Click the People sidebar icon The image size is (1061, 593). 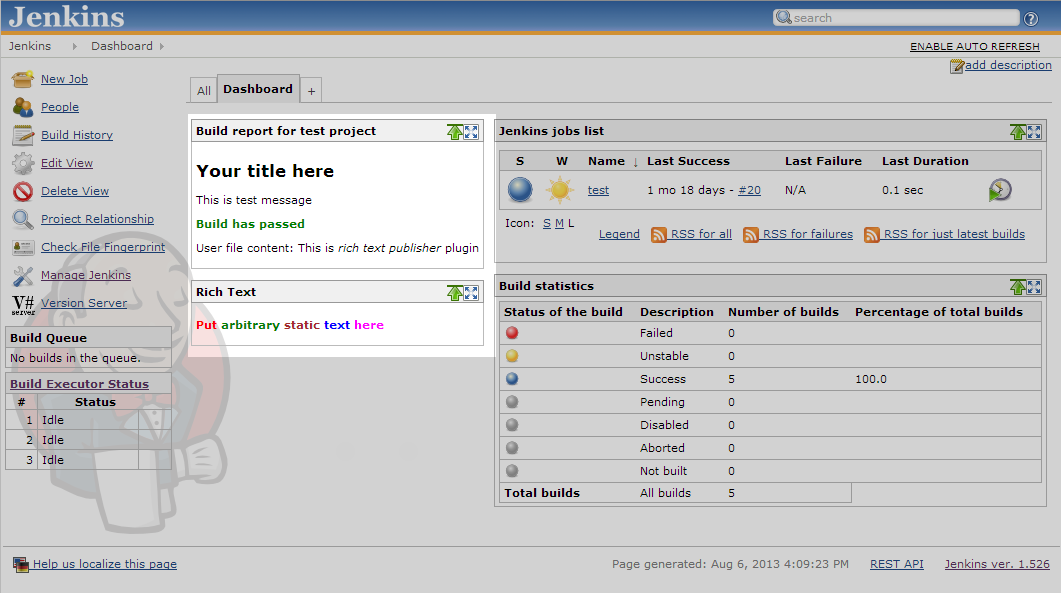pyautogui.click(x=22, y=107)
